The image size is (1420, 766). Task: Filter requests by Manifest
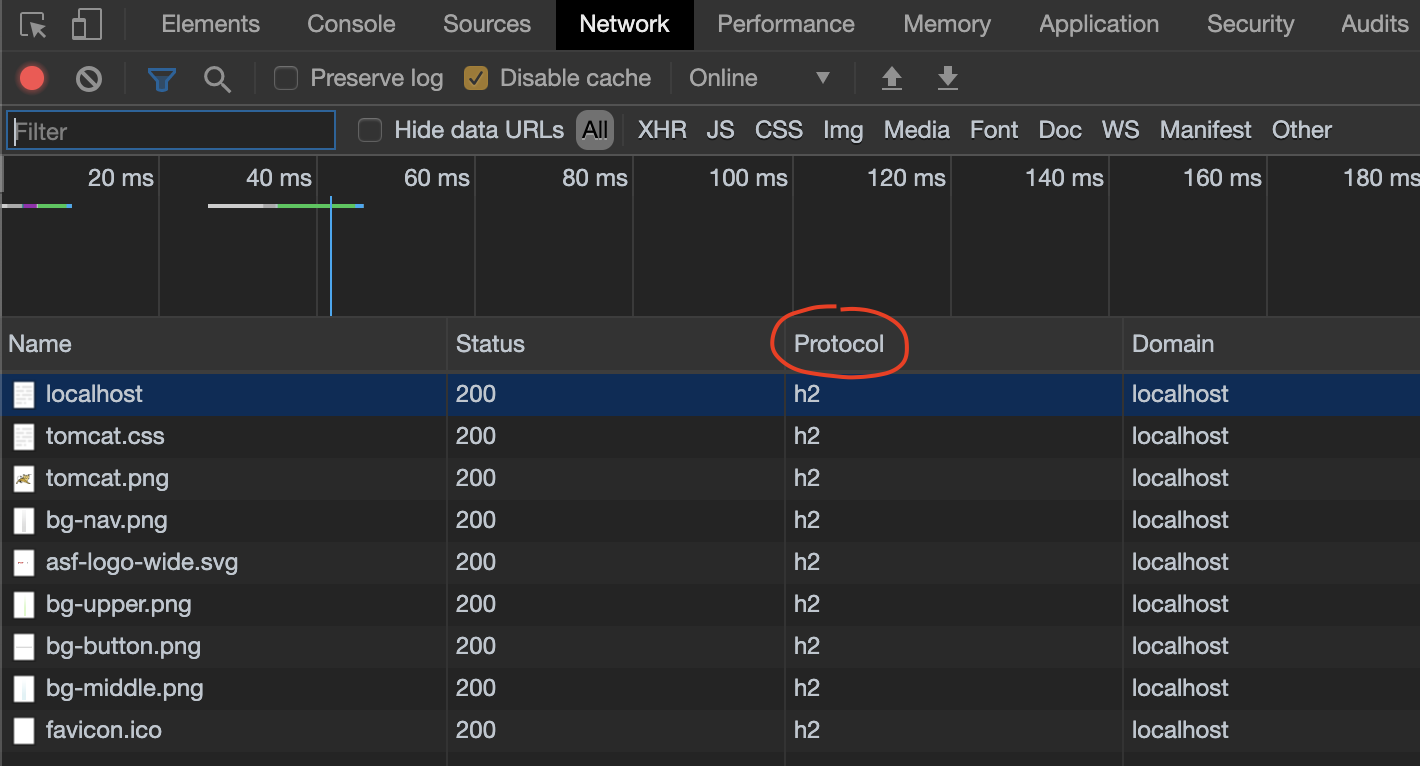click(x=1206, y=130)
